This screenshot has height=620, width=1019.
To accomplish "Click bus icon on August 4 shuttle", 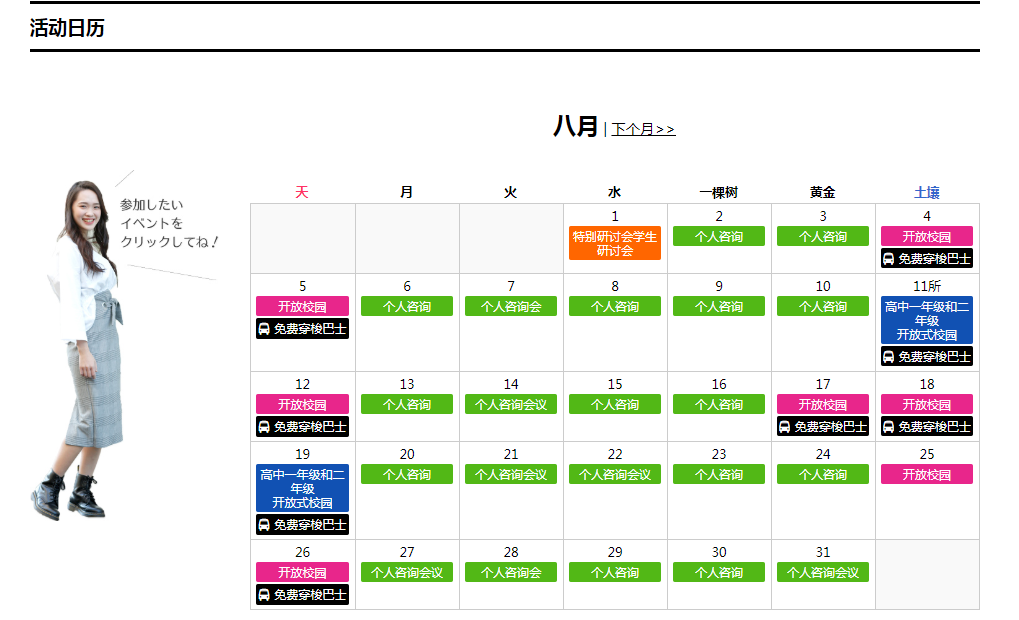I will point(888,258).
